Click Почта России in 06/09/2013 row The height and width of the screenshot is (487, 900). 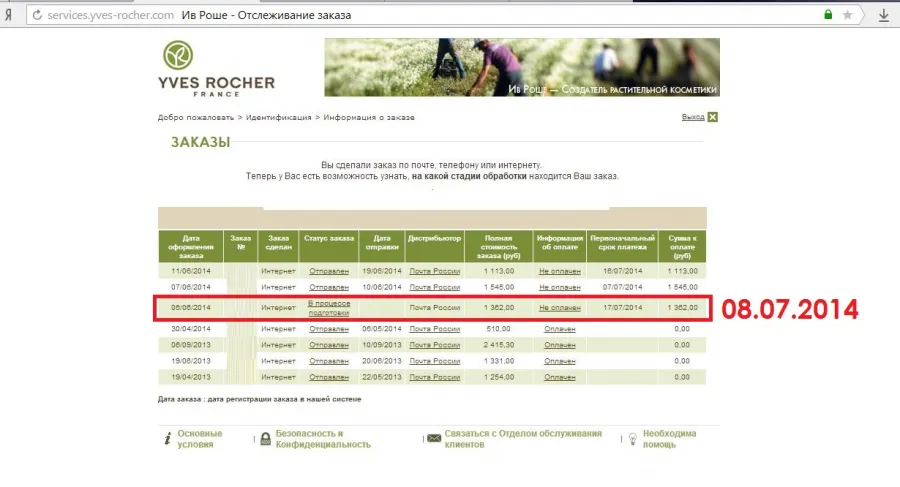(435, 345)
